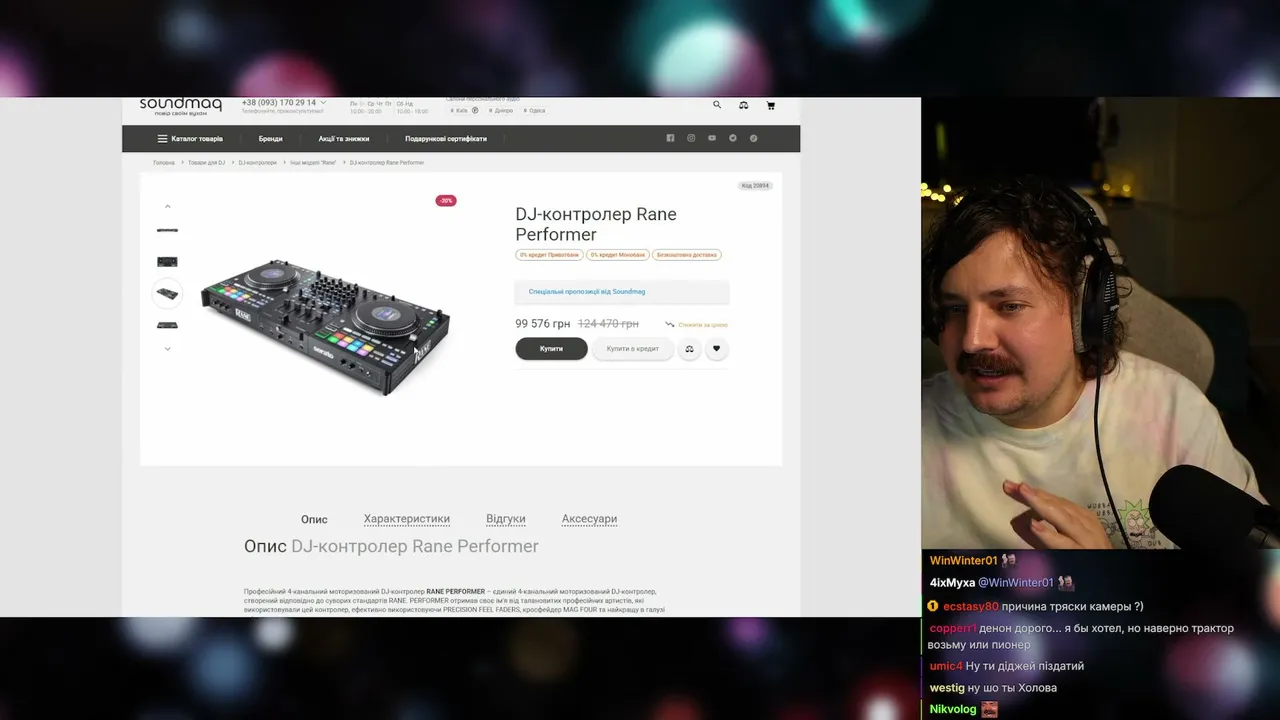
Task: Click the Soundmag logo
Action: coord(180,105)
